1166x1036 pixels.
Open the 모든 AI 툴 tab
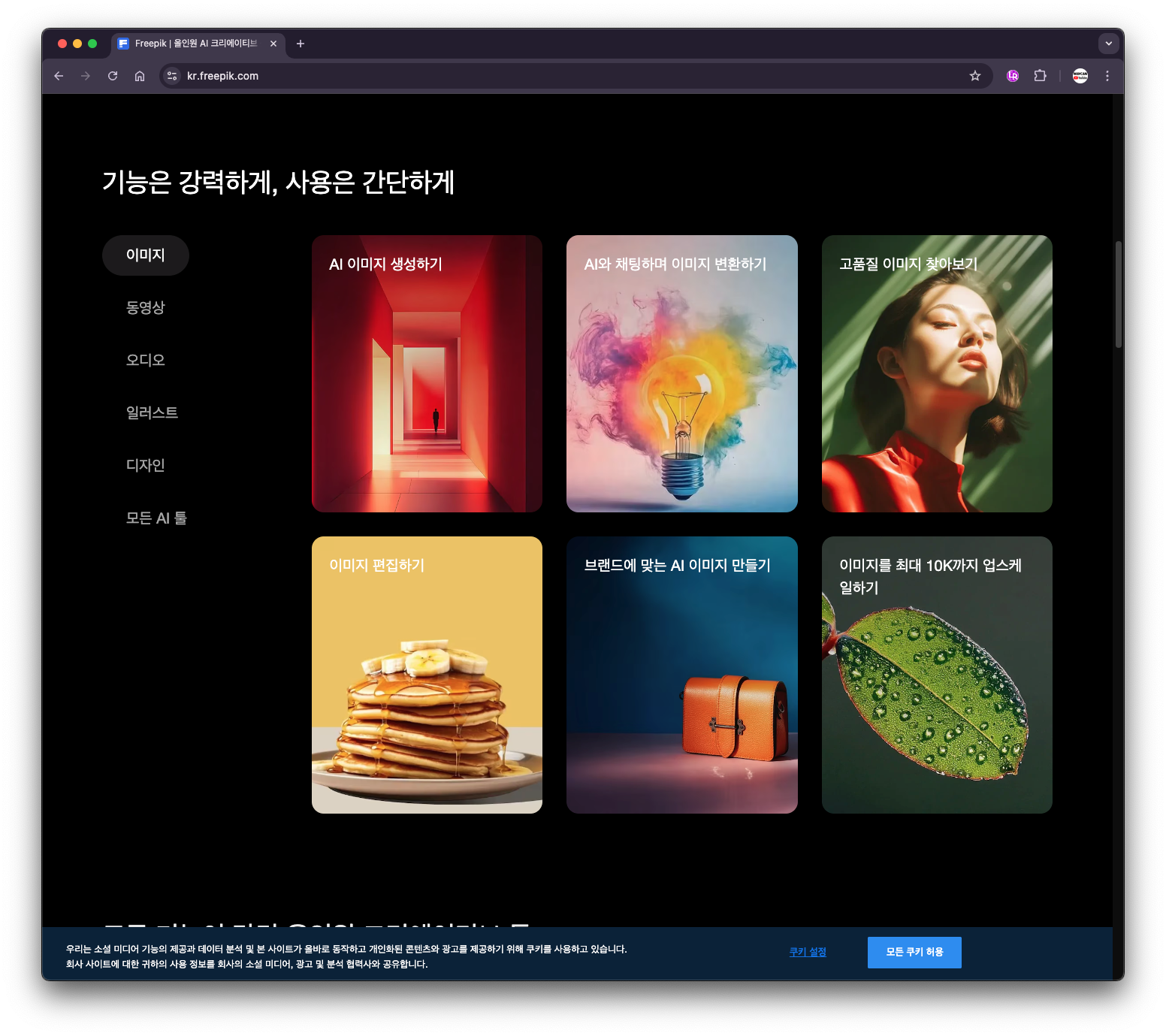point(156,518)
